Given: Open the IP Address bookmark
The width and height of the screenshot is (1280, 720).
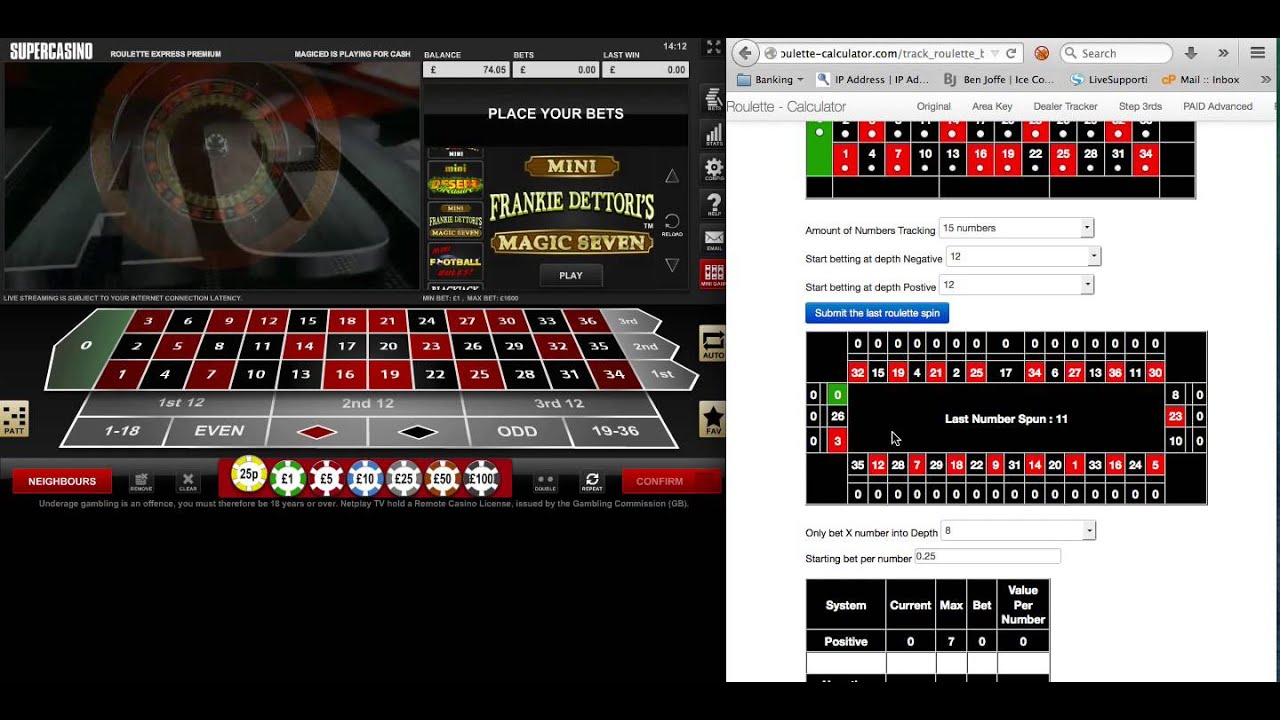Looking at the screenshot, I should click(873, 79).
